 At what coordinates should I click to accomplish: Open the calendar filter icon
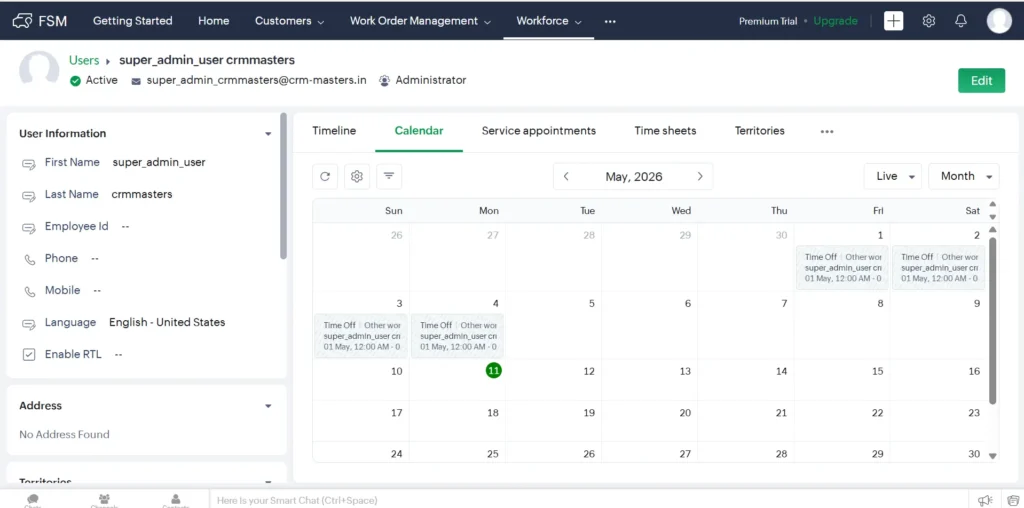click(x=389, y=176)
